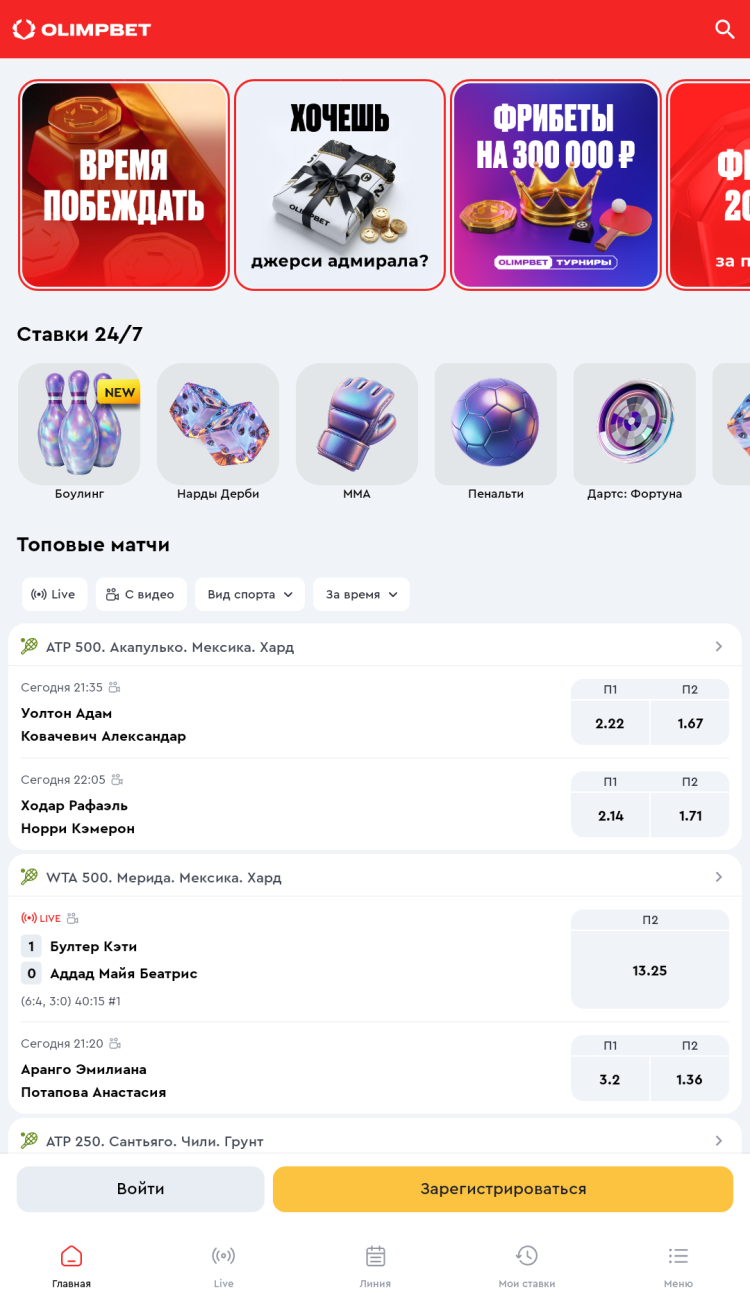Expand the WTA 500 Мерида tournament chevron

click(718, 877)
